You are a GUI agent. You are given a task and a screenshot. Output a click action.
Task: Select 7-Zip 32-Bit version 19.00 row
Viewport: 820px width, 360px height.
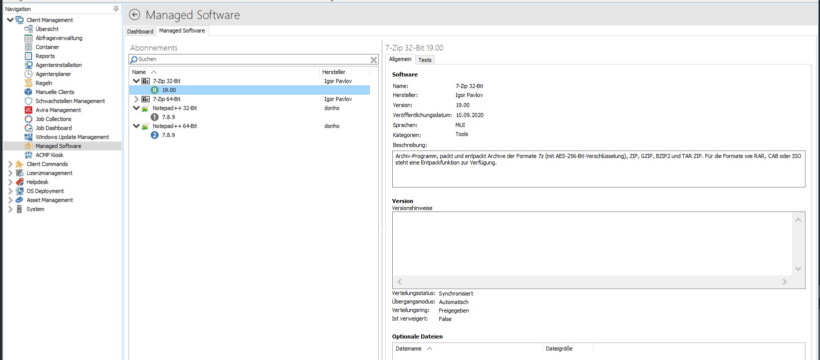[x=249, y=90]
